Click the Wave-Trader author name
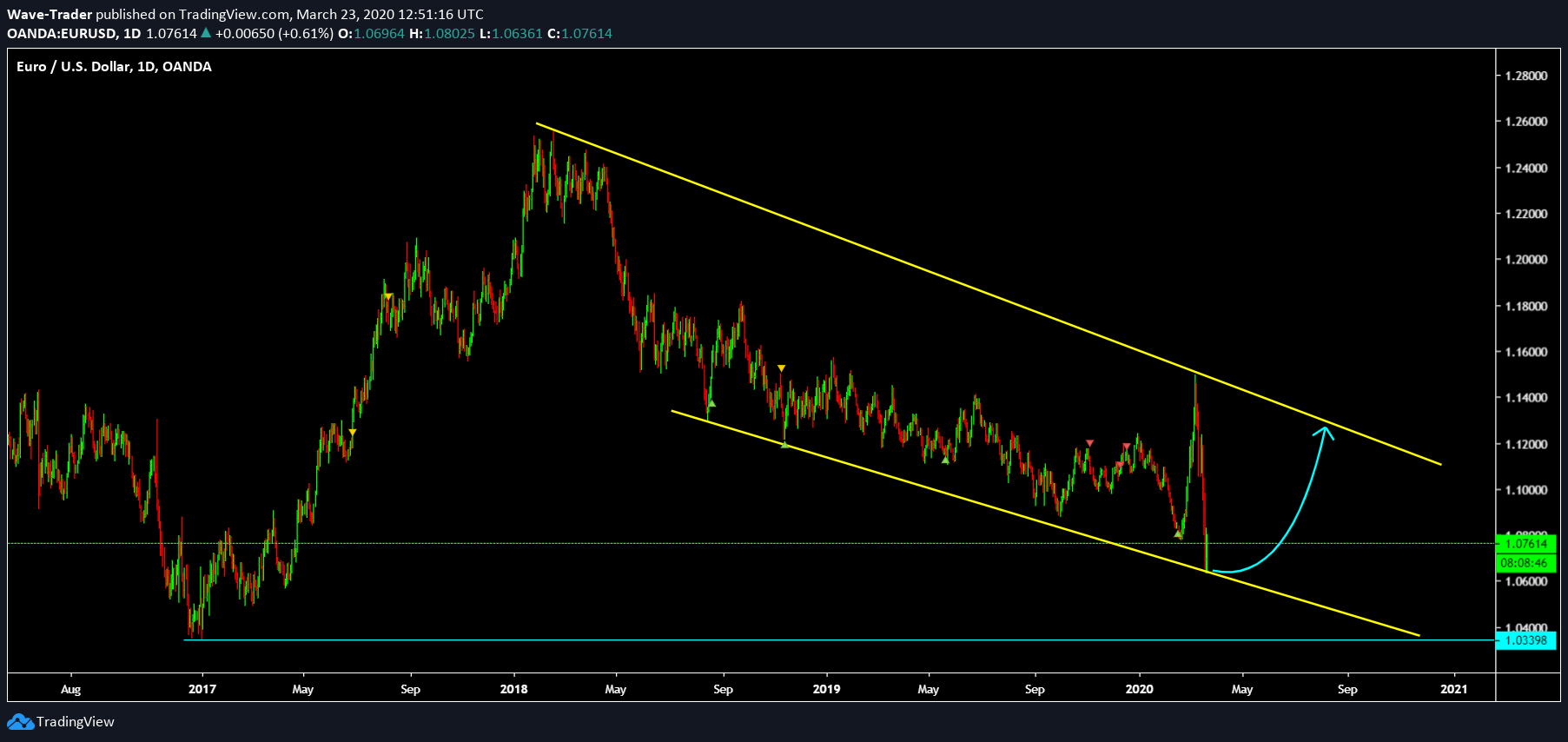 (x=50, y=14)
